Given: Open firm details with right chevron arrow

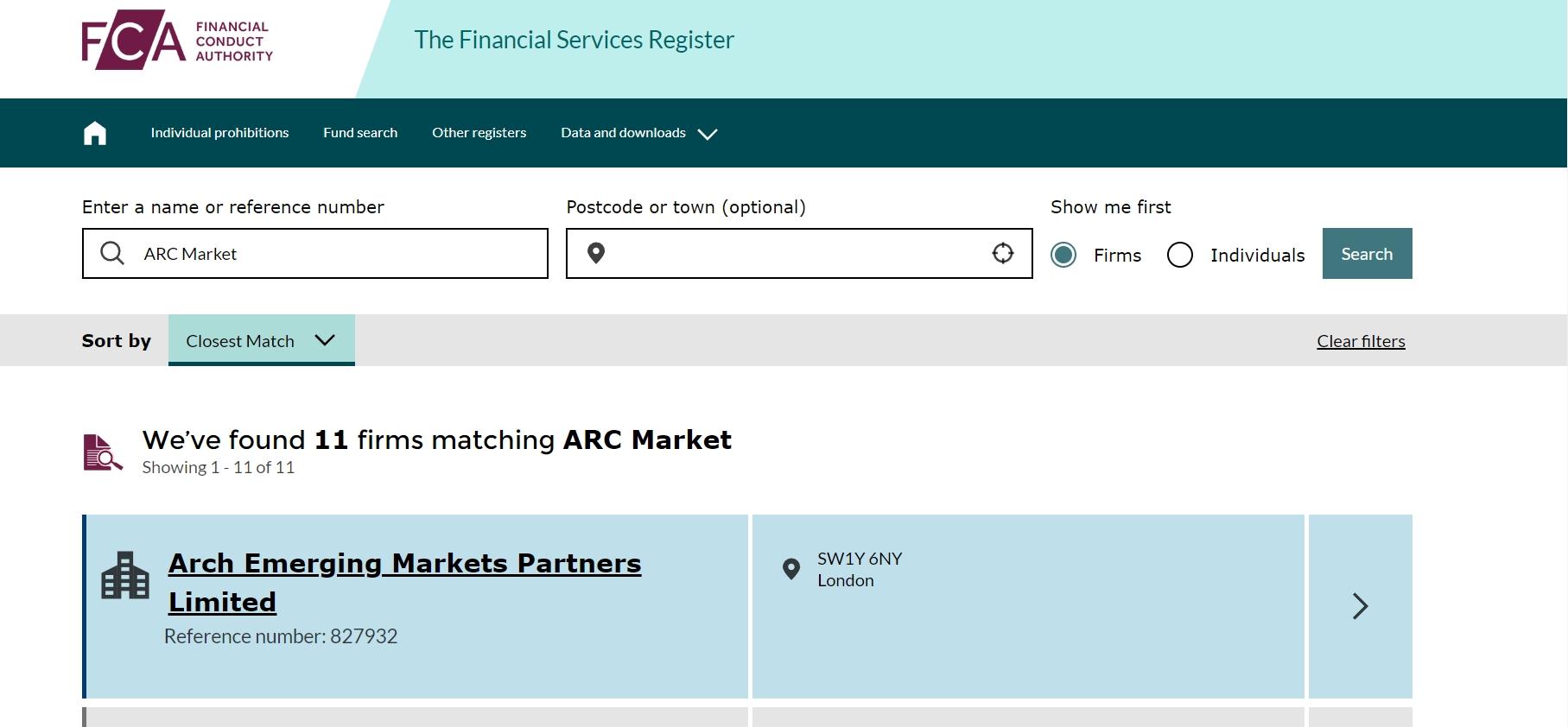Looking at the screenshot, I should (x=1361, y=606).
